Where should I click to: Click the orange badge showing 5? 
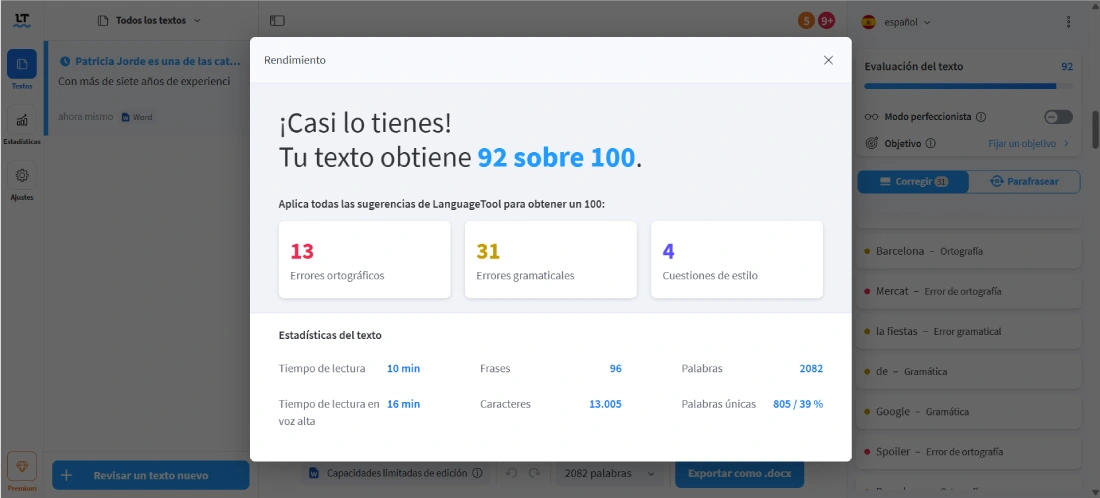[806, 21]
